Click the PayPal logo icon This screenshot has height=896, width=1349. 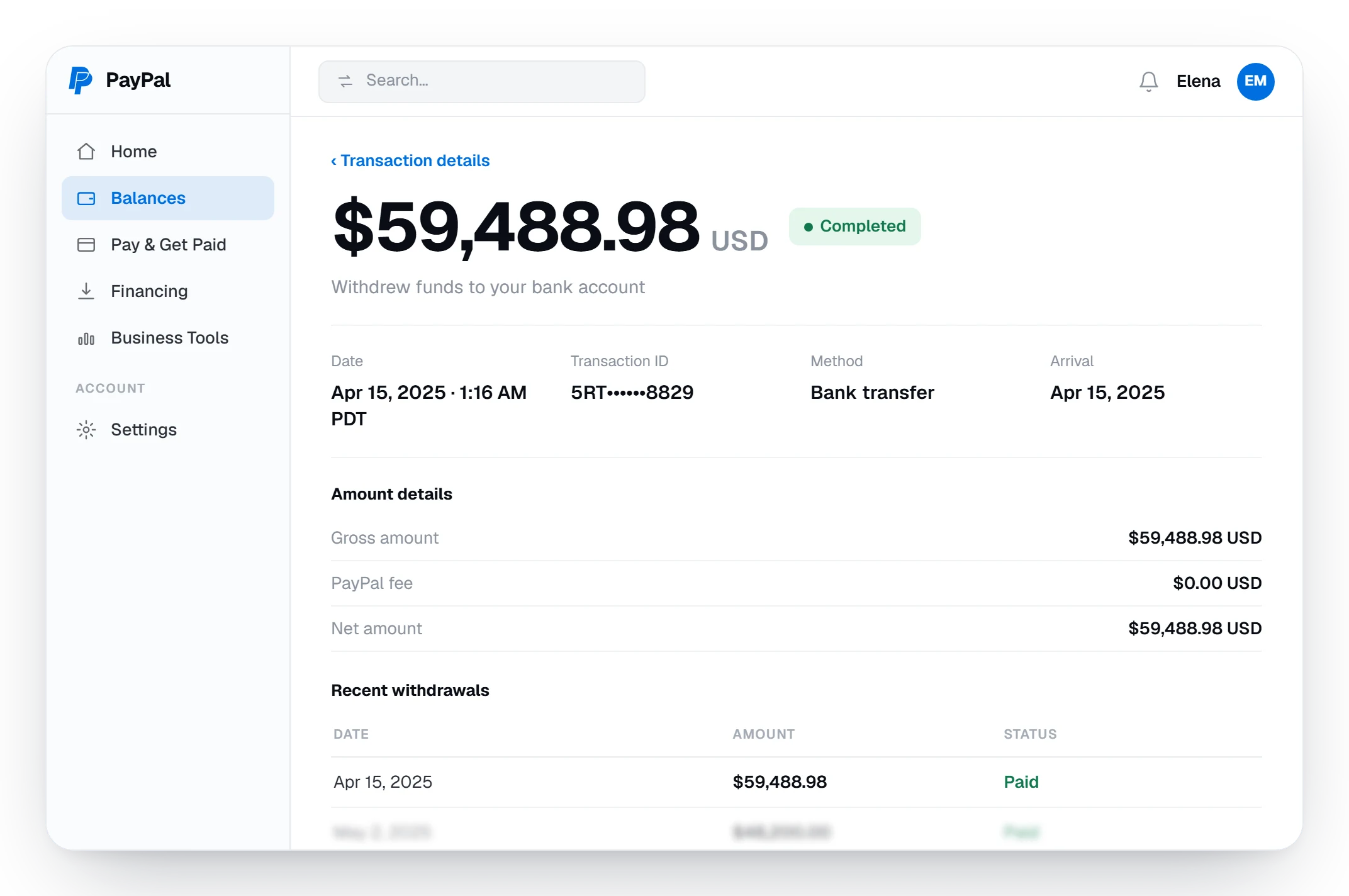(81, 81)
